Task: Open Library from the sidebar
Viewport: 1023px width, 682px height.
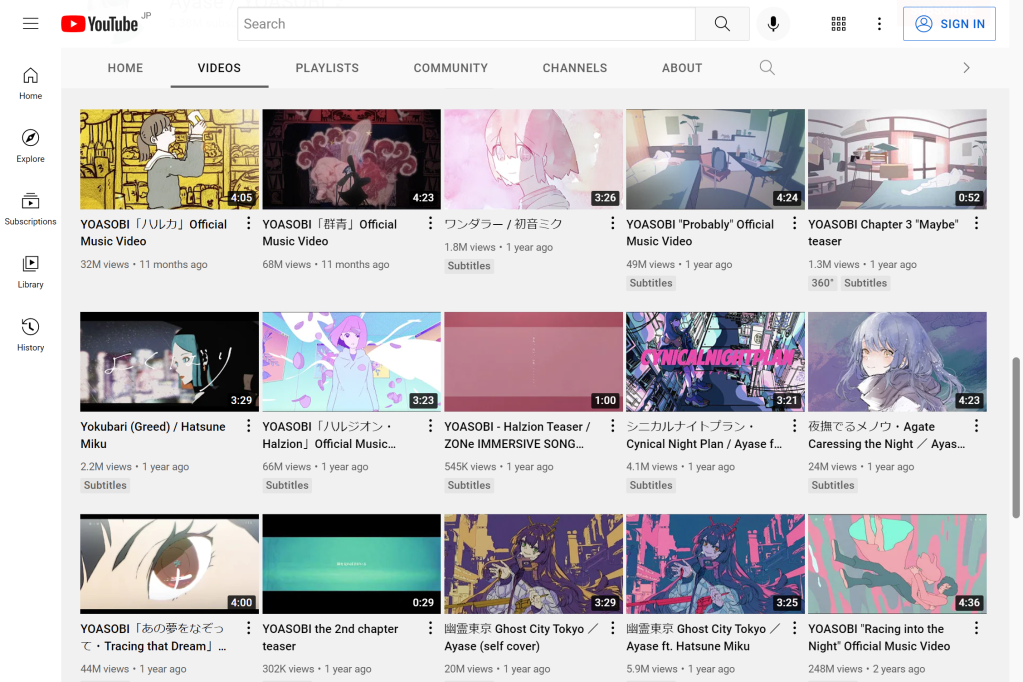Action: click(31, 272)
